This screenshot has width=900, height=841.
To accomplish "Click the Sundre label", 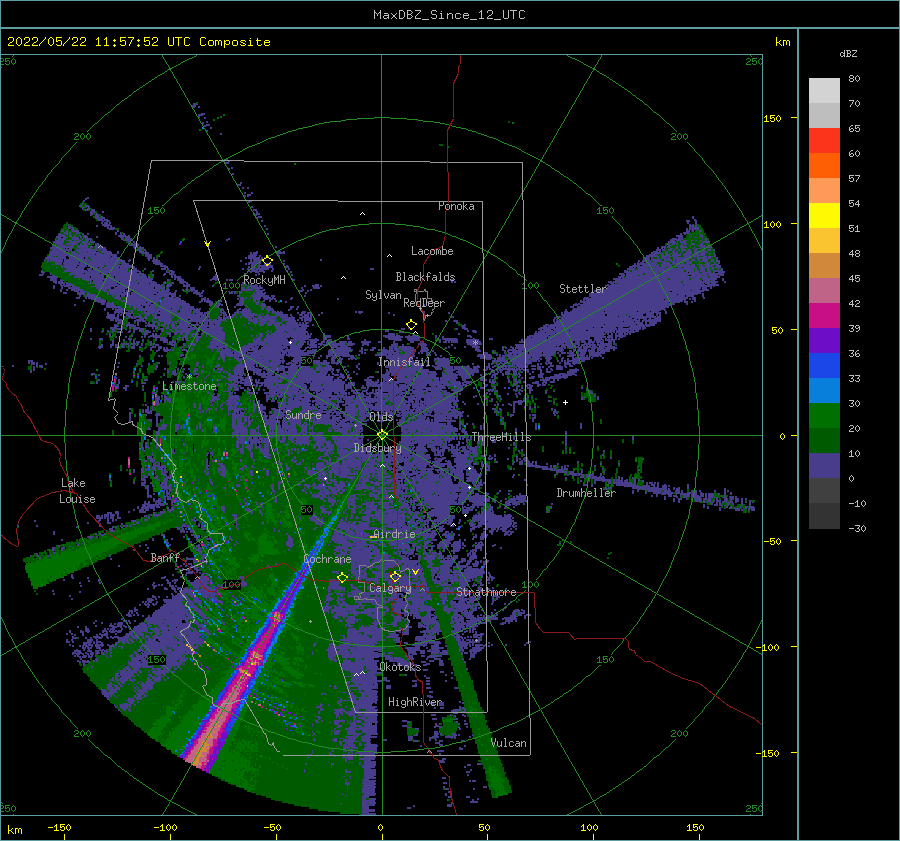I will 304,415.
